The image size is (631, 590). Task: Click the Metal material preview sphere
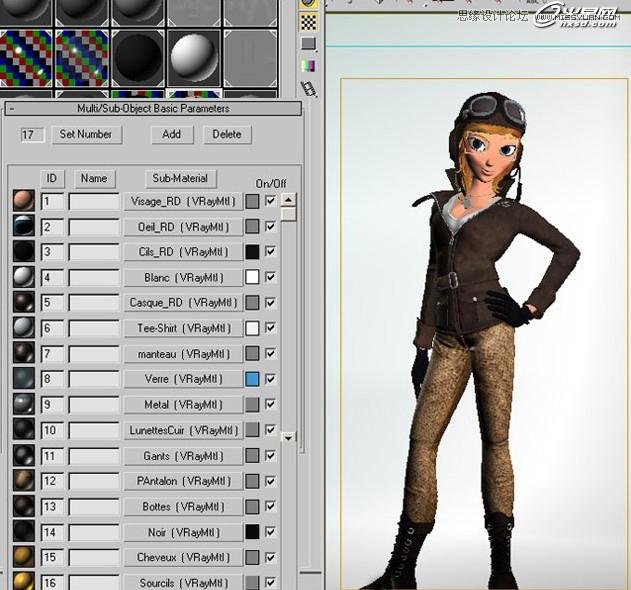point(24,404)
